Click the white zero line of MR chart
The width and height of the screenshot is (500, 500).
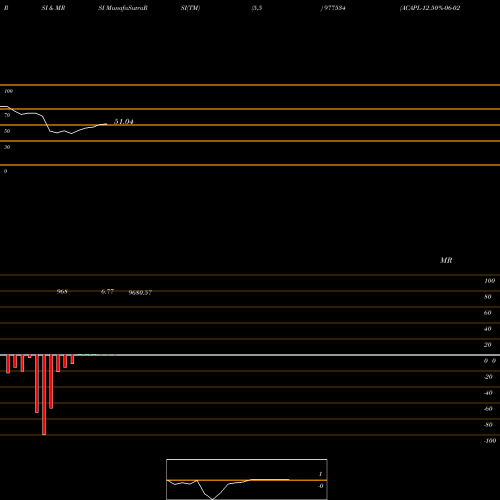[250, 355]
